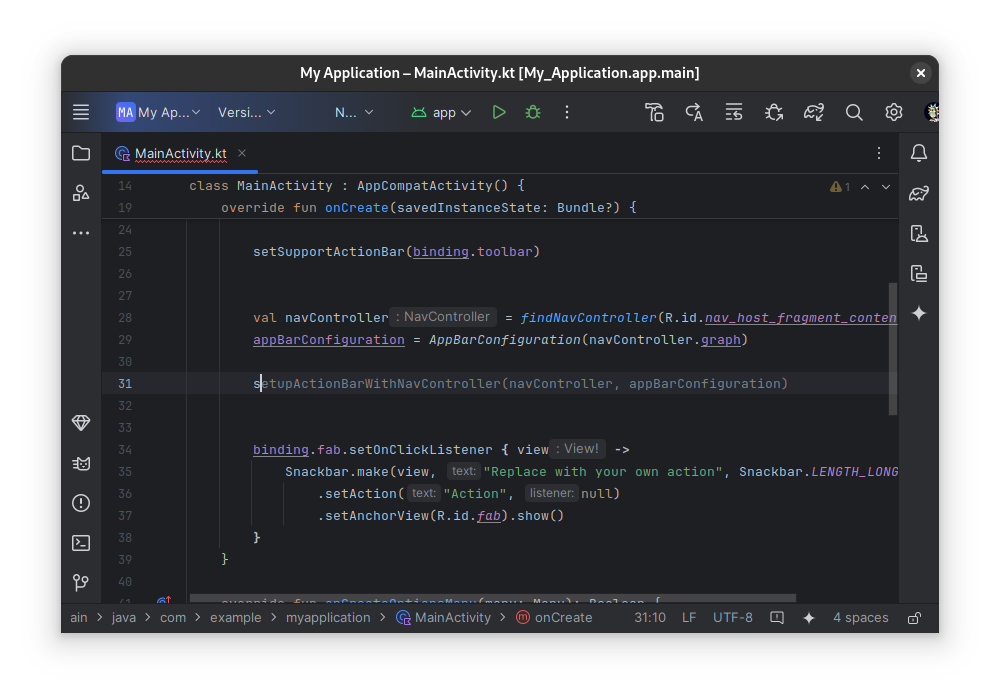Open the Git version control panel
This screenshot has height=700, width=1000.
80,583
